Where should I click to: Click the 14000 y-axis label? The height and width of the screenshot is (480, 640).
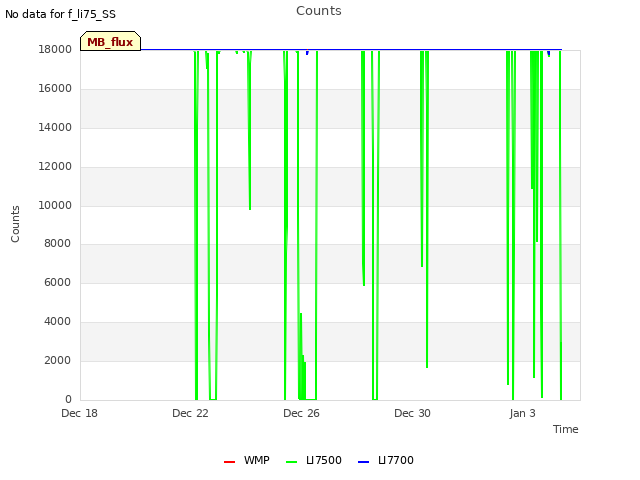coord(55,127)
